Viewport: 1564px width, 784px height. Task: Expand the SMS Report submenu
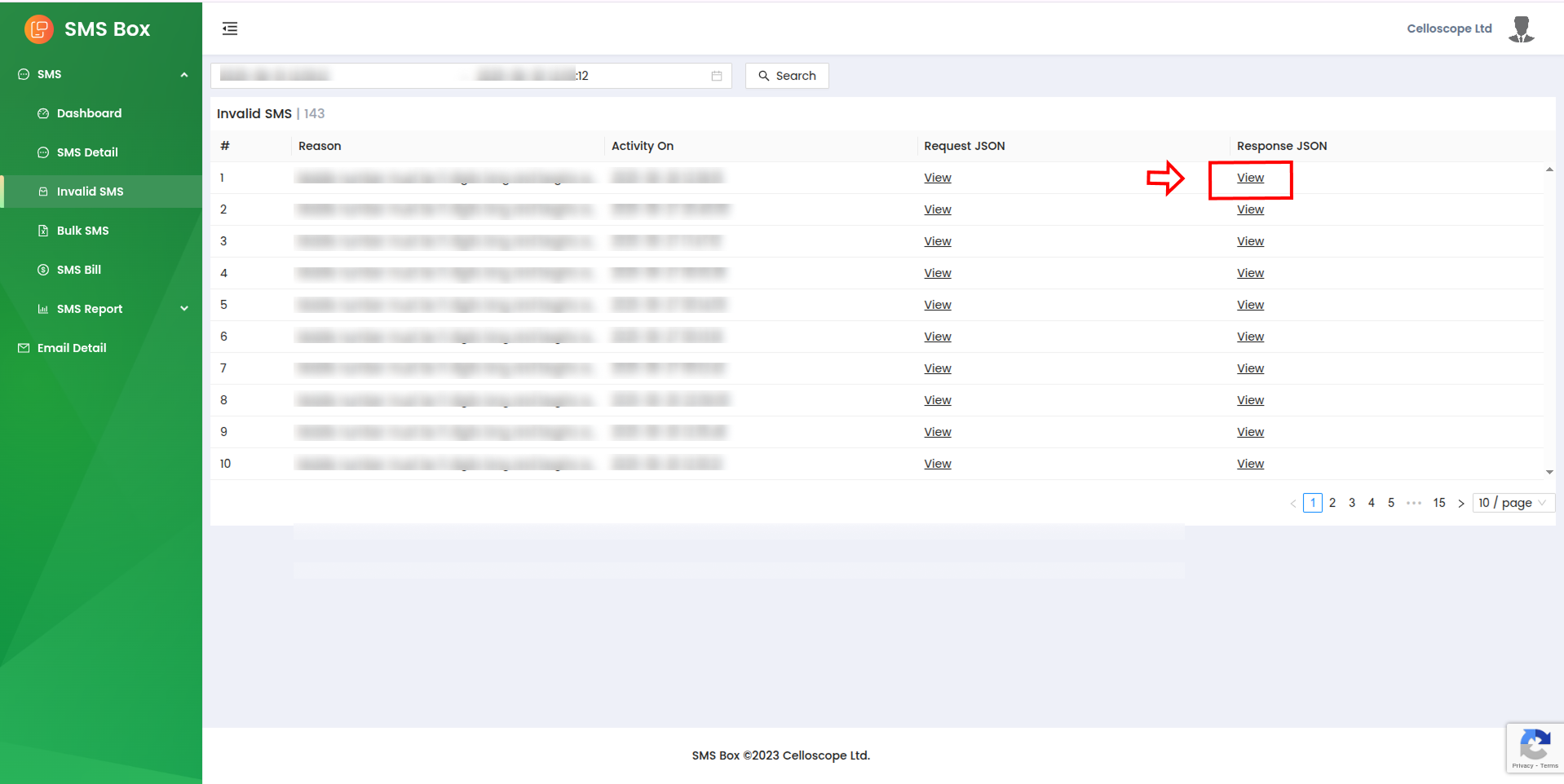184,309
